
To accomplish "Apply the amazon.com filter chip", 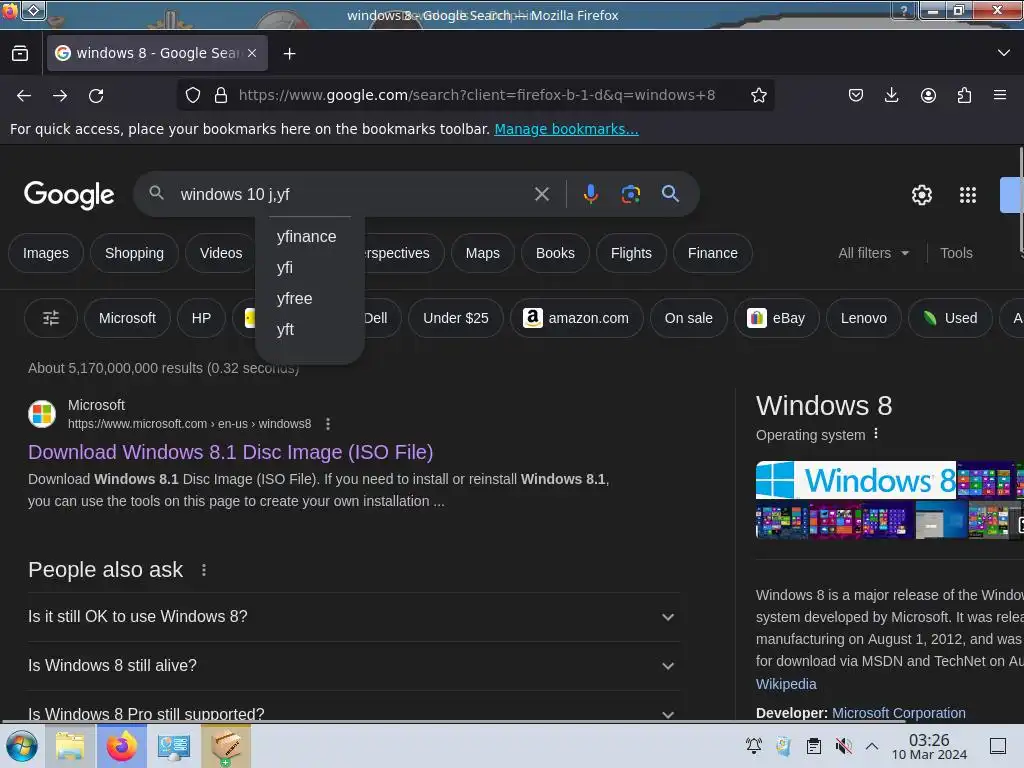I will 576,318.
